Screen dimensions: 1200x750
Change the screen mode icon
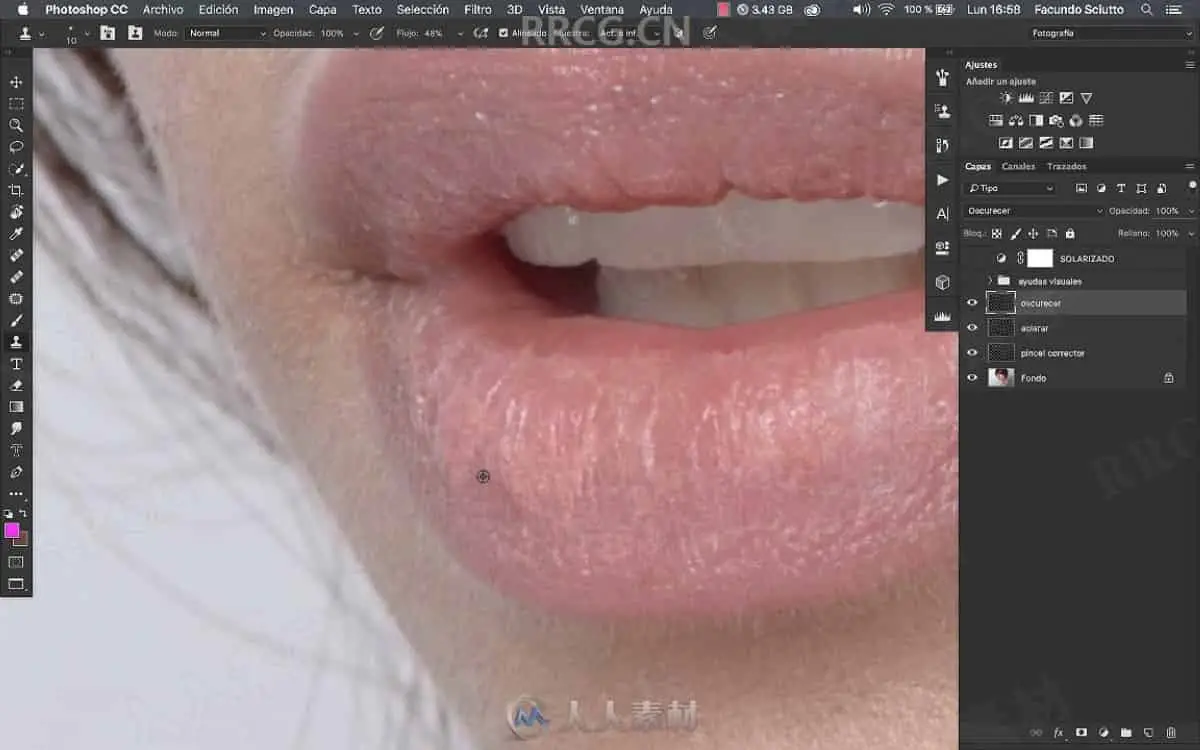16,584
